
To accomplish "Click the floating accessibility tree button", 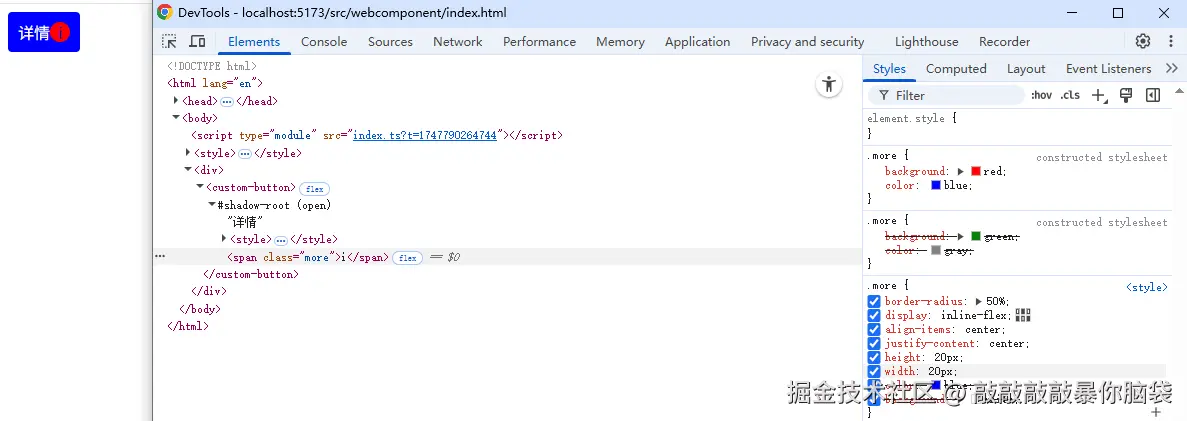I will [x=829, y=84].
